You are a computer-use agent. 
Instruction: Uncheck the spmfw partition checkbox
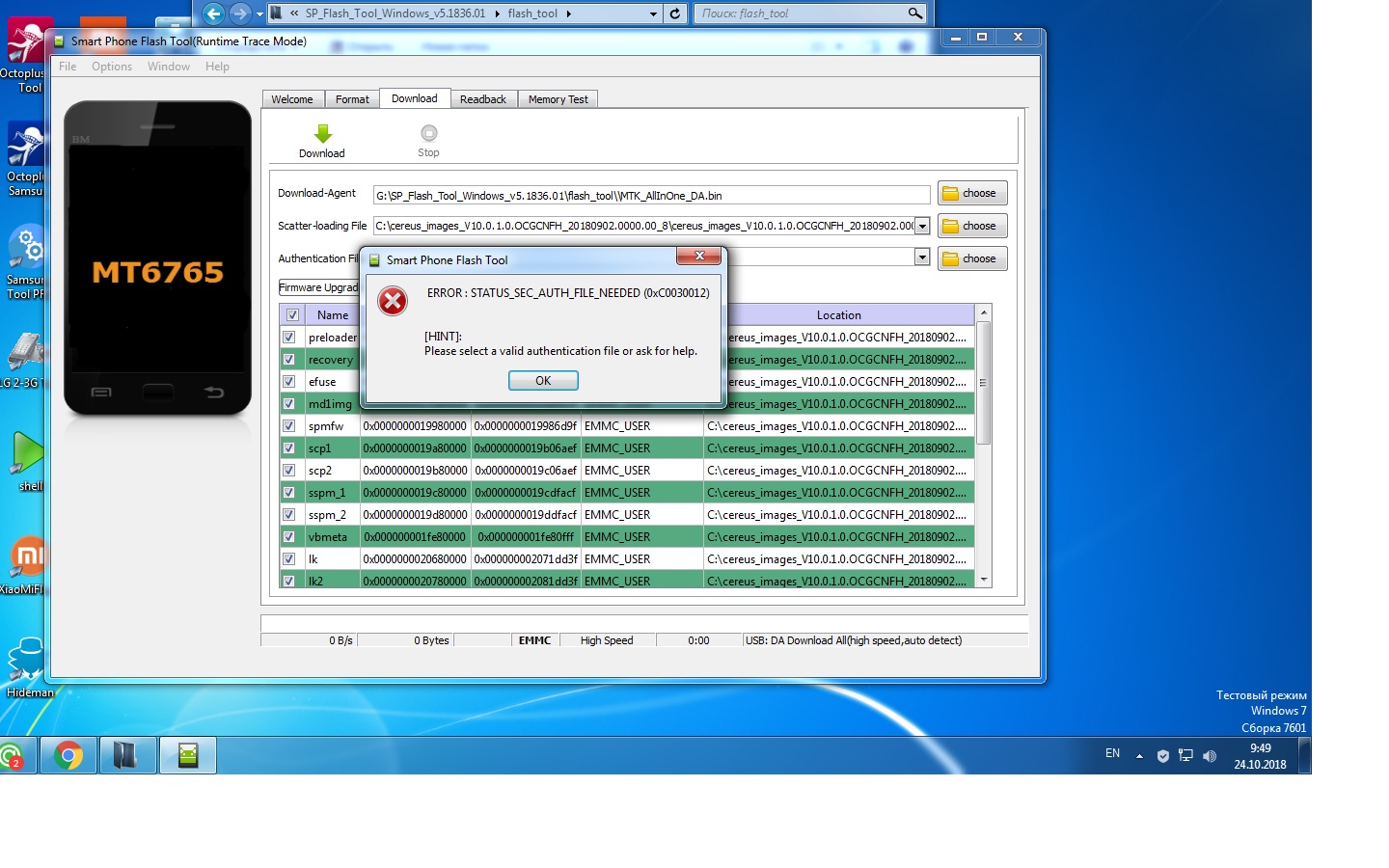(288, 426)
